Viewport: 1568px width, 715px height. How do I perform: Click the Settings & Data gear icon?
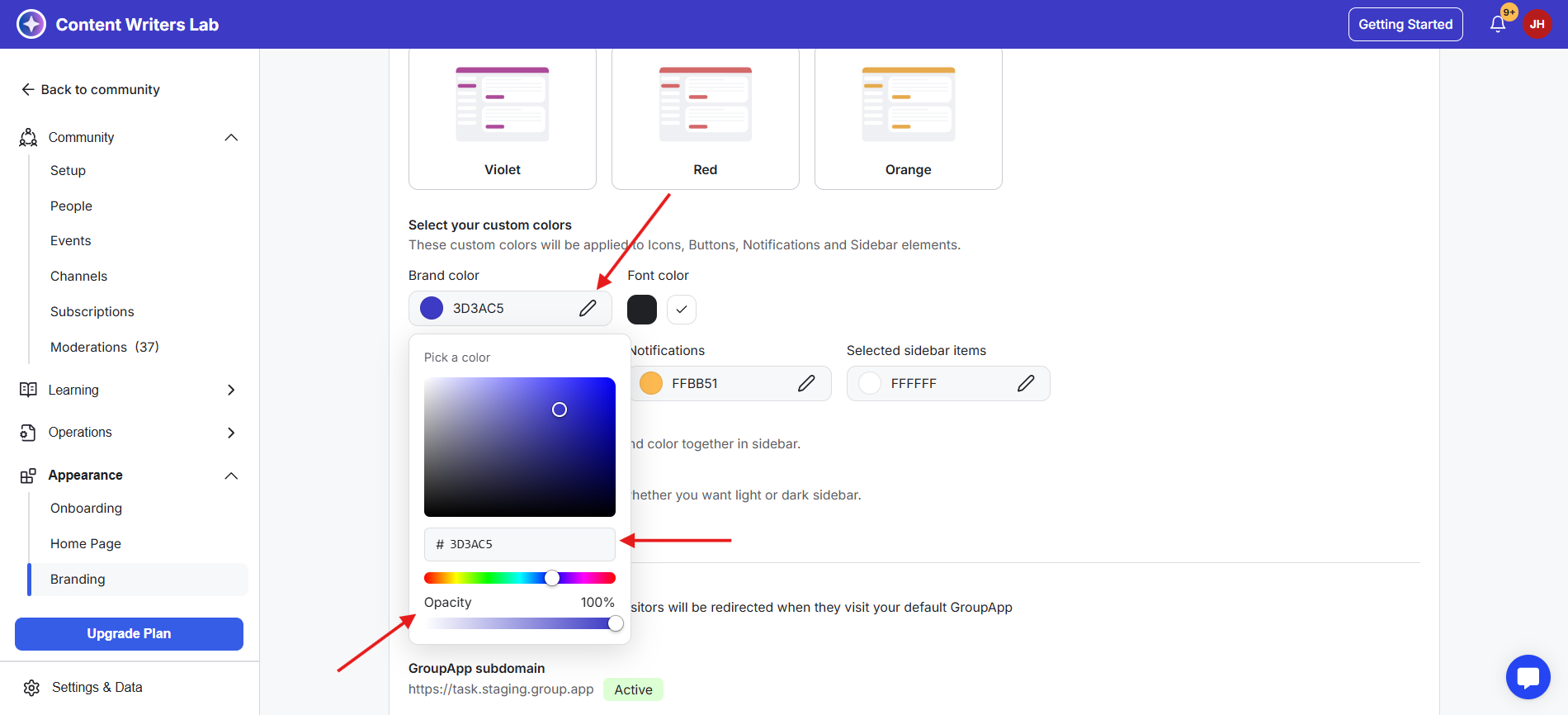pyautogui.click(x=32, y=688)
